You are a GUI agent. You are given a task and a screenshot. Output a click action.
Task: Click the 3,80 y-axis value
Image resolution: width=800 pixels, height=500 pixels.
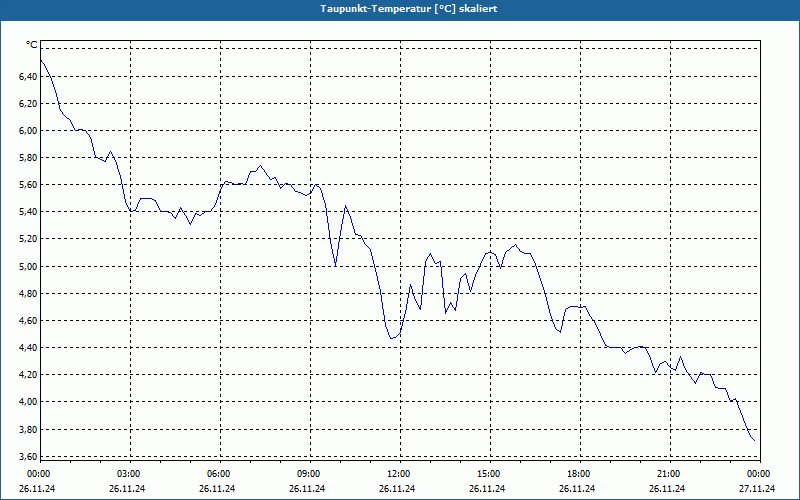coord(28,430)
